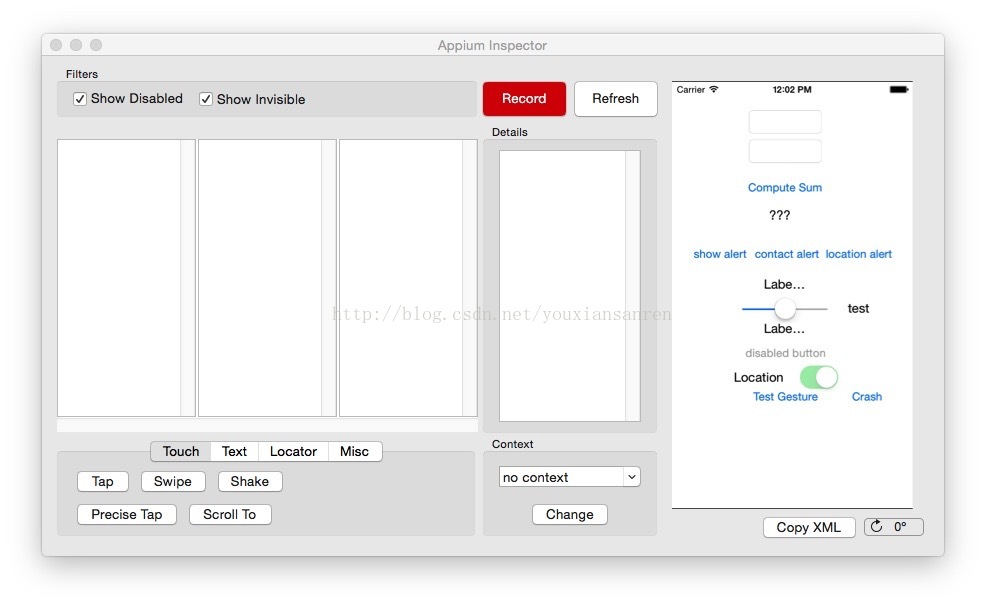Click the red Record button
This screenshot has height=606, width=986.
(524, 99)
